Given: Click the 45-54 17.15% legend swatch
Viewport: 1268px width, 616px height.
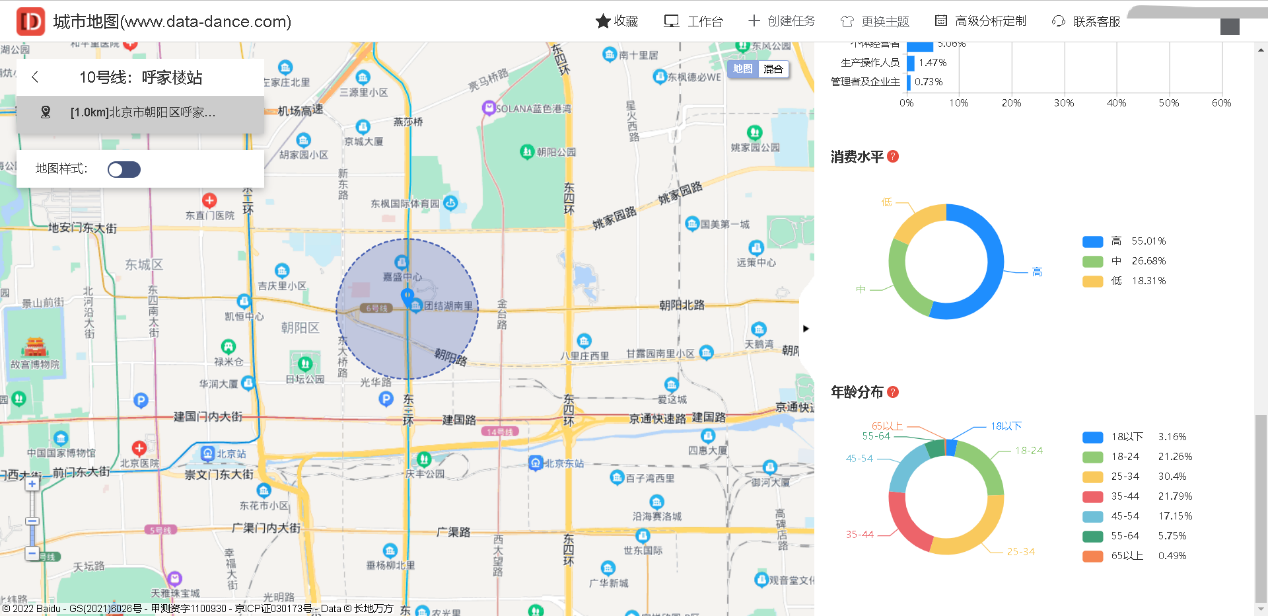Looking at the screenshot, I should coord(1092,516).
